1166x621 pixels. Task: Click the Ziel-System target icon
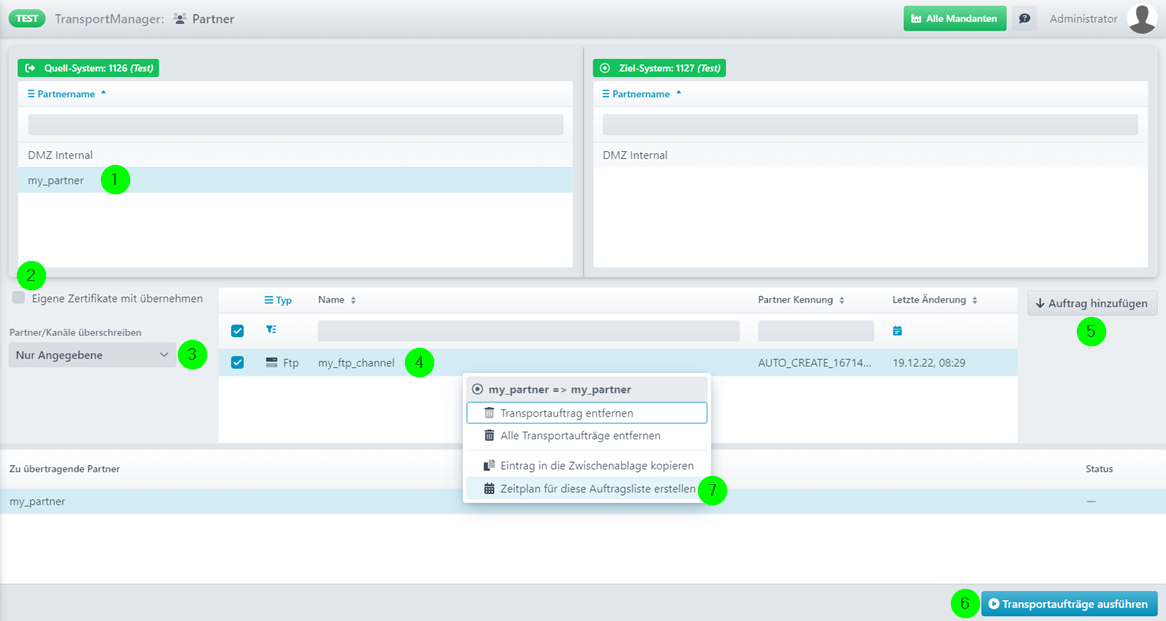point(605,68)
